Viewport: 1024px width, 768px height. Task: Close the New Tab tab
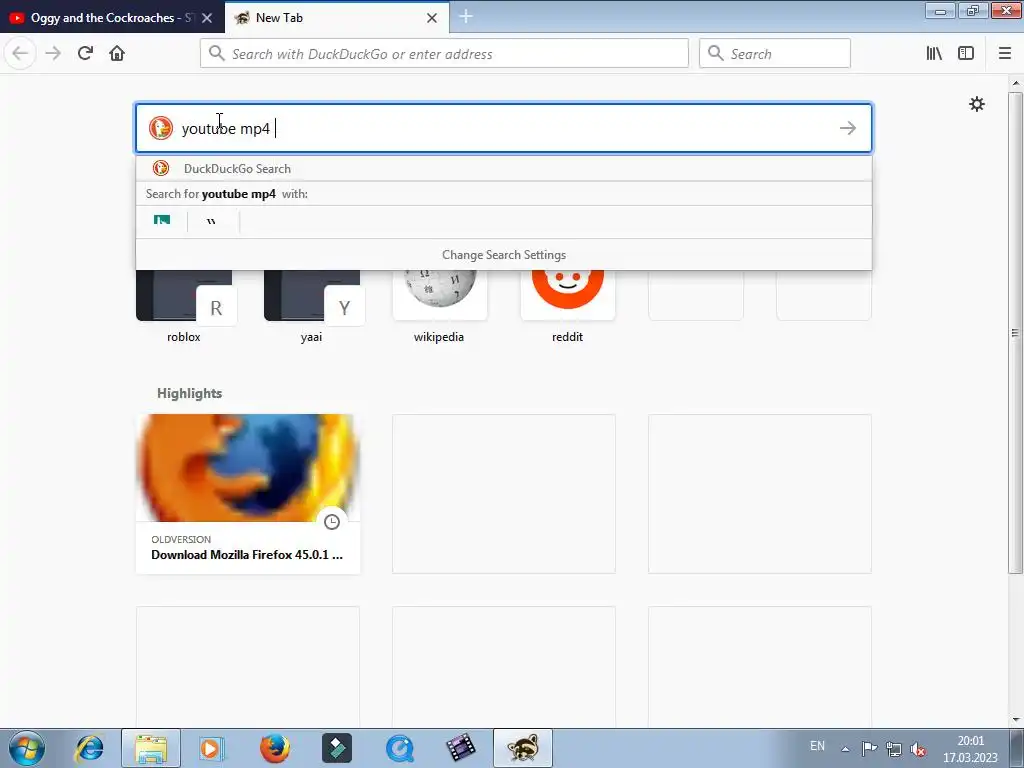point(432,18)
